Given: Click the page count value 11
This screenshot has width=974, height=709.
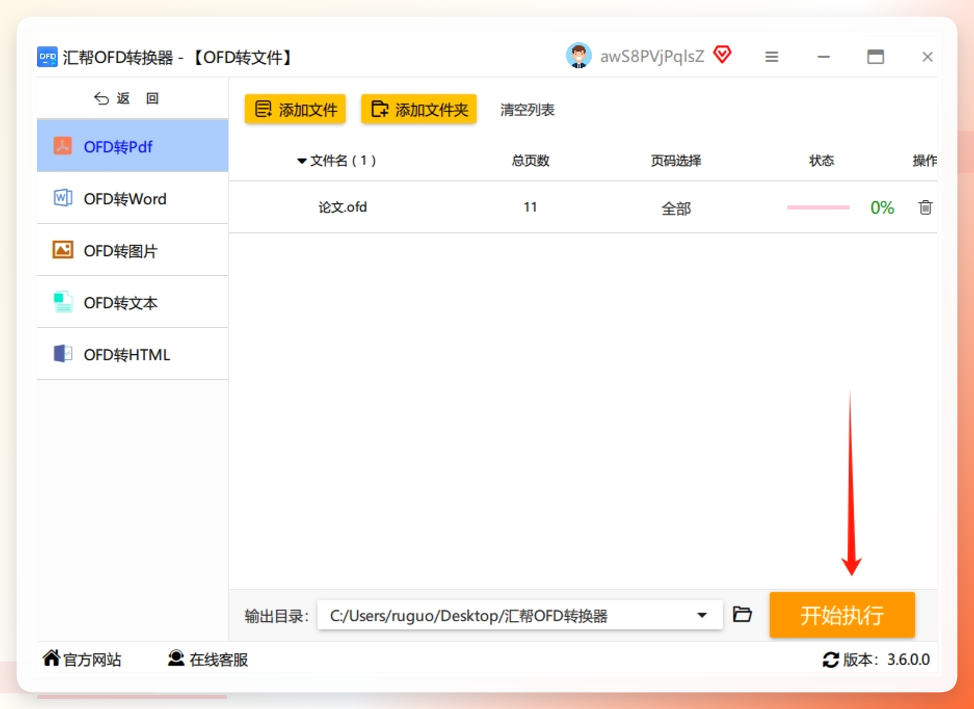Looking at the screenshot, I should point(530,207).
